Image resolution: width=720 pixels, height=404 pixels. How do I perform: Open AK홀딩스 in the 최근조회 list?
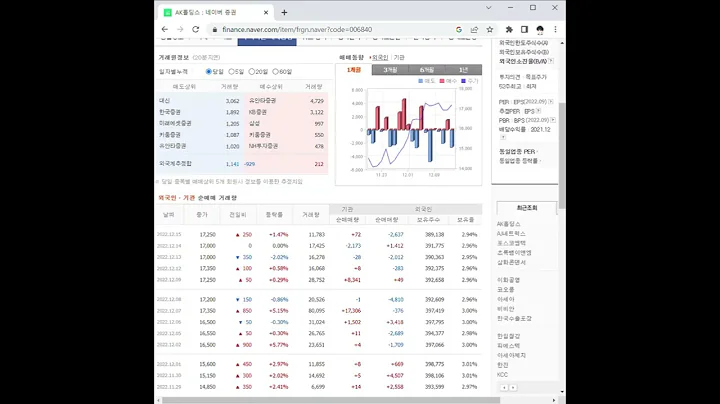pyautogui.click(x=508, y=224)
